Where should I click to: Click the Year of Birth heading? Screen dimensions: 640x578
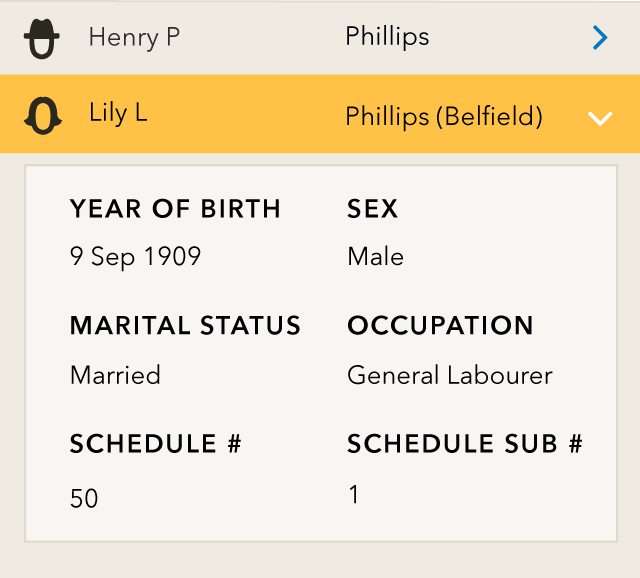point(175,209)
